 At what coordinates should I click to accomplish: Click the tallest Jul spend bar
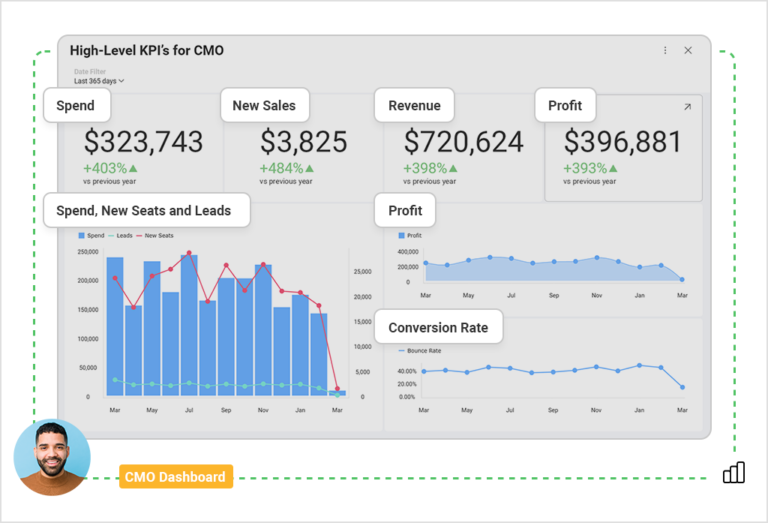(189, 325)
